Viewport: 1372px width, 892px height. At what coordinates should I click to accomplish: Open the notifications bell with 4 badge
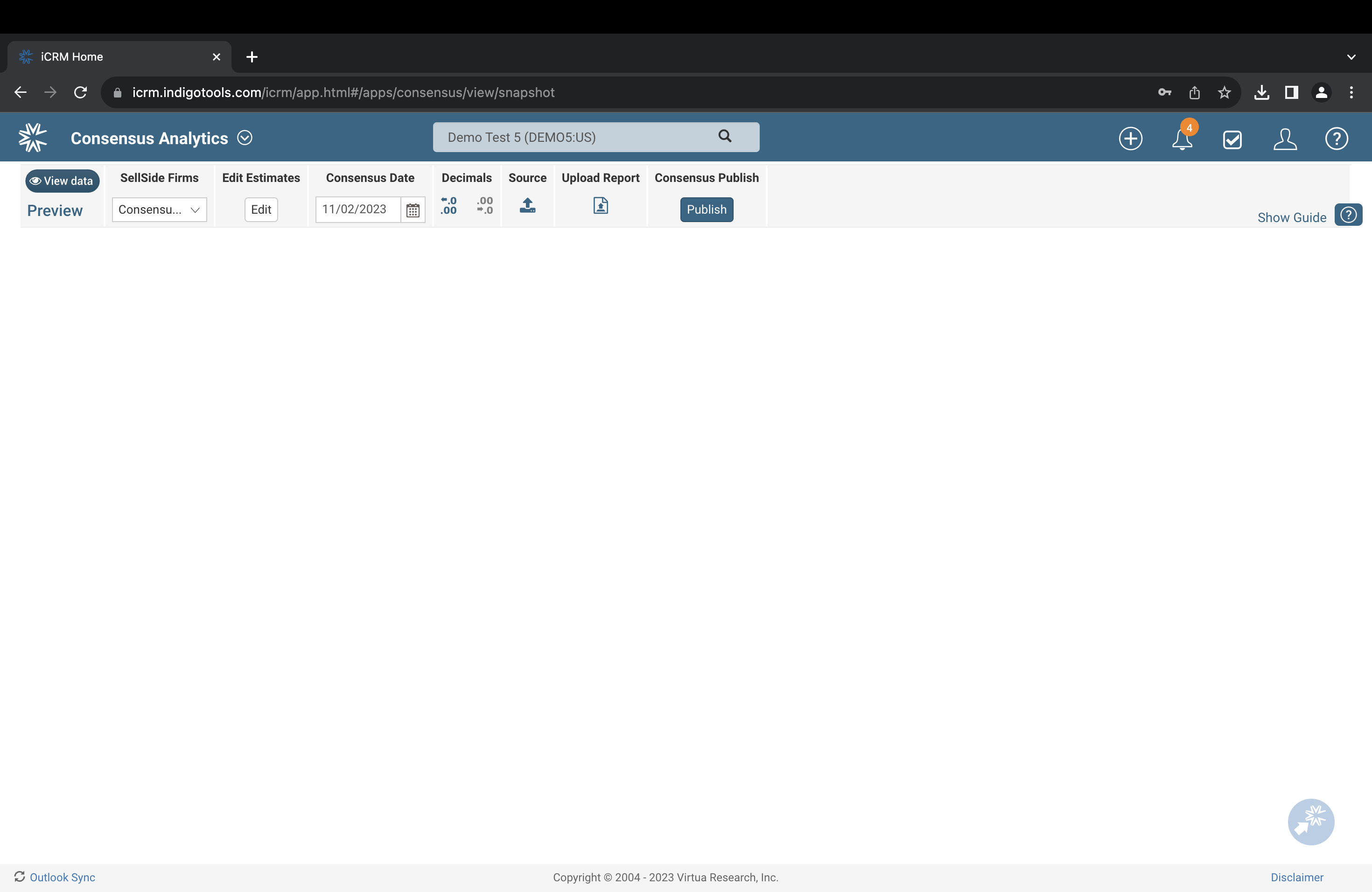tap(1183, 138)
